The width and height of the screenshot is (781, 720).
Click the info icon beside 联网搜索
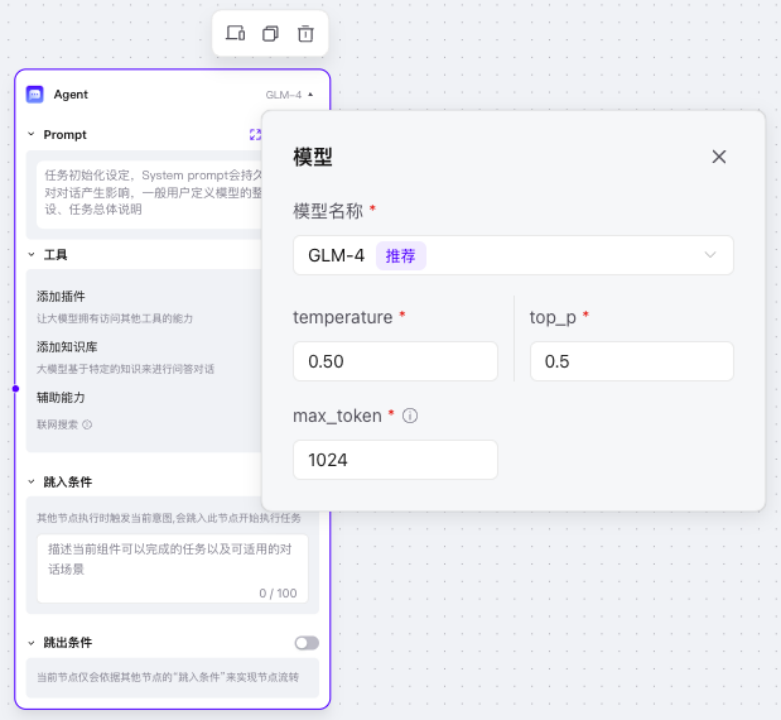click(87, 424)
